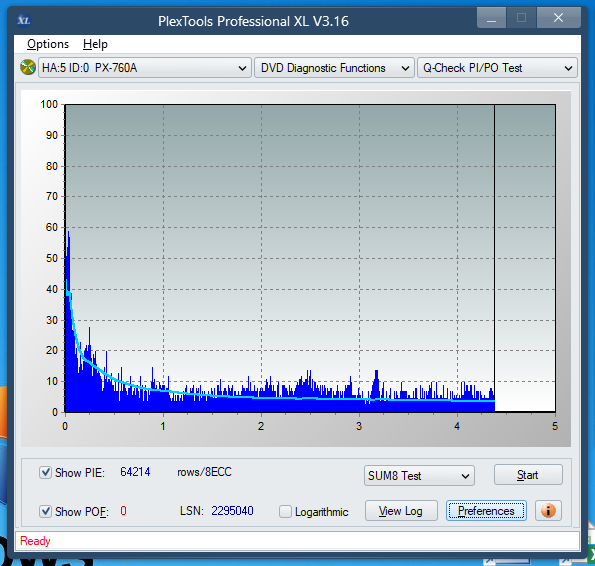
Task: Open the orange info button
Action: [548, 511]
